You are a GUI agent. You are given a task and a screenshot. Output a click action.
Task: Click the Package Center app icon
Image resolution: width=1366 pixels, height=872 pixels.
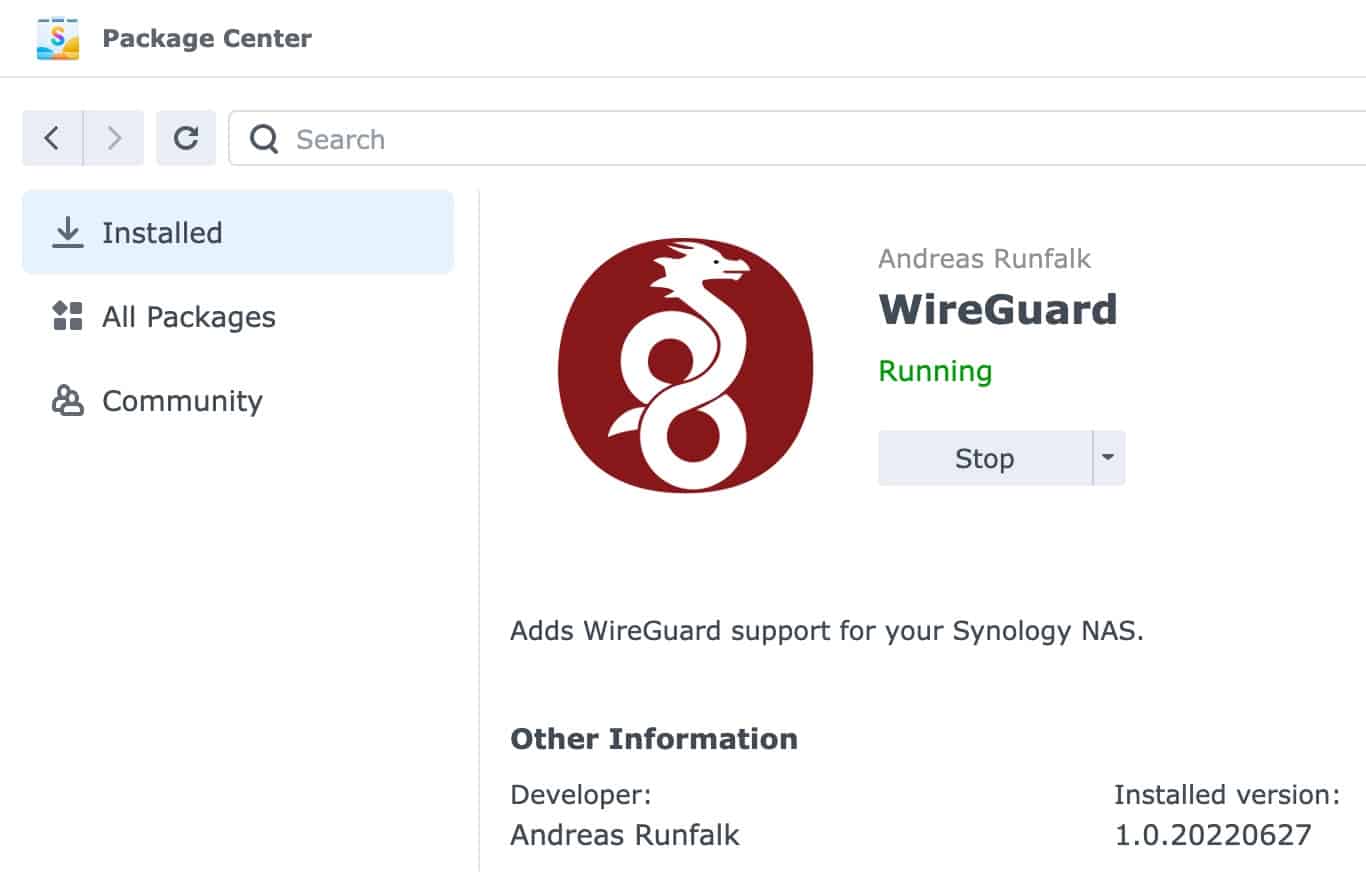58,38
